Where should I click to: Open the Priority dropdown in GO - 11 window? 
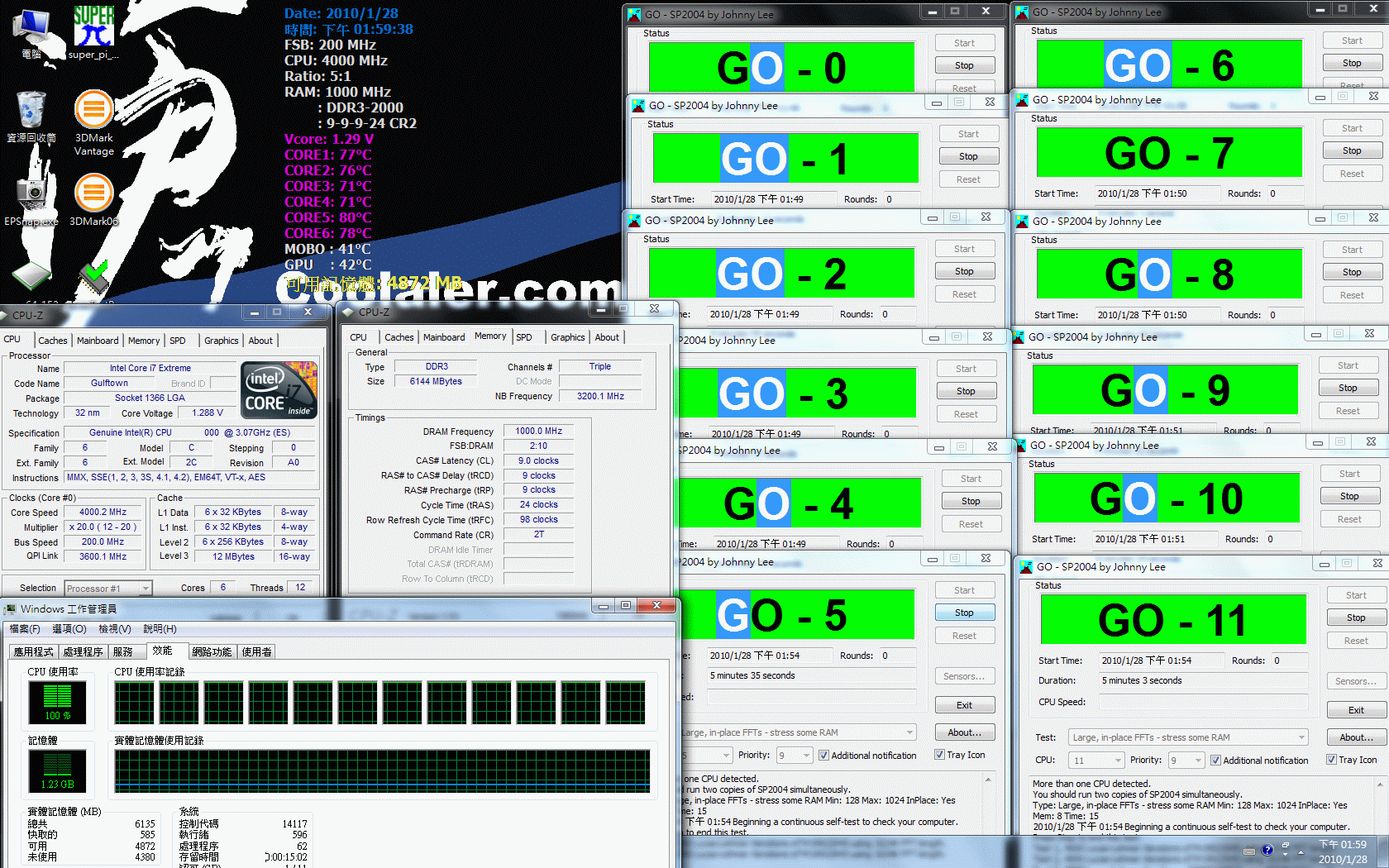[1186, 760]
